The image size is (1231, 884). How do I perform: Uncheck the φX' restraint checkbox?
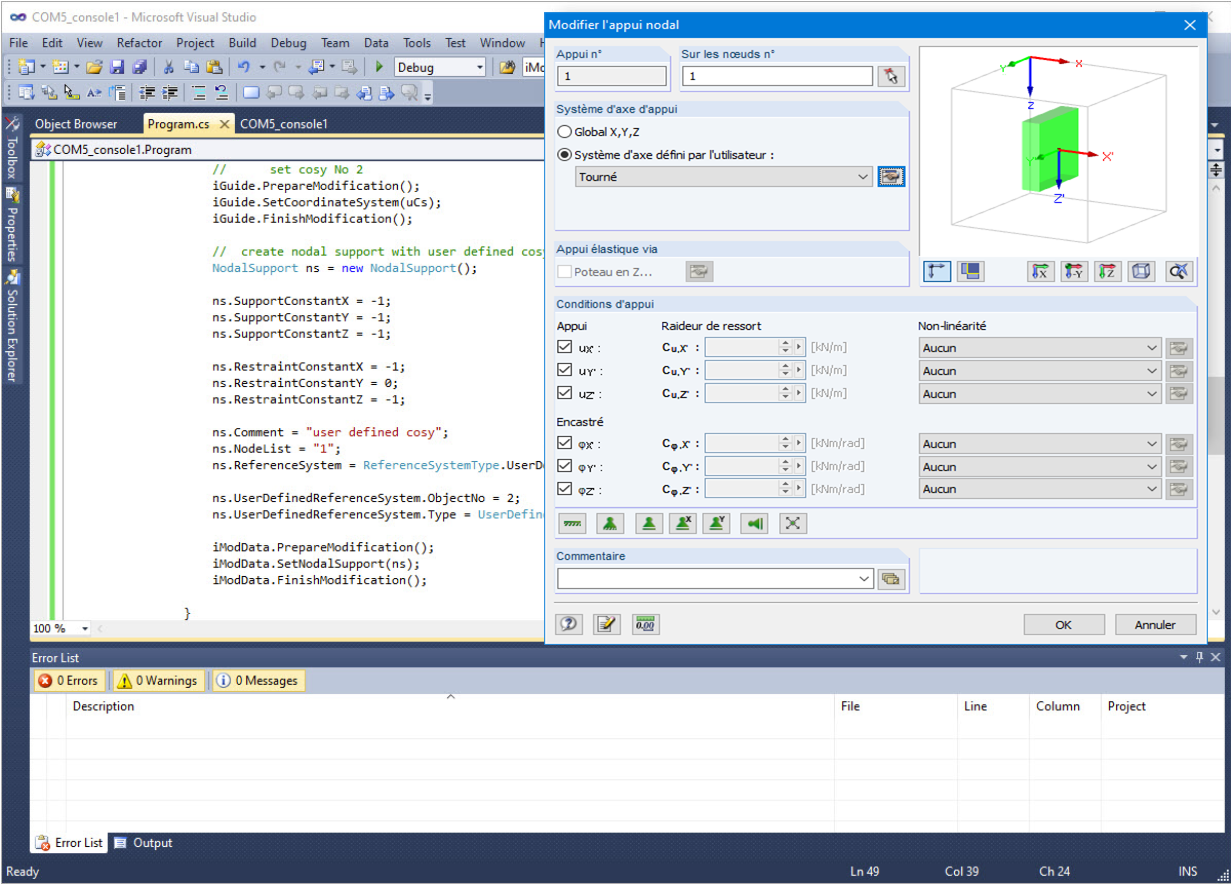[x=565, y=443]
